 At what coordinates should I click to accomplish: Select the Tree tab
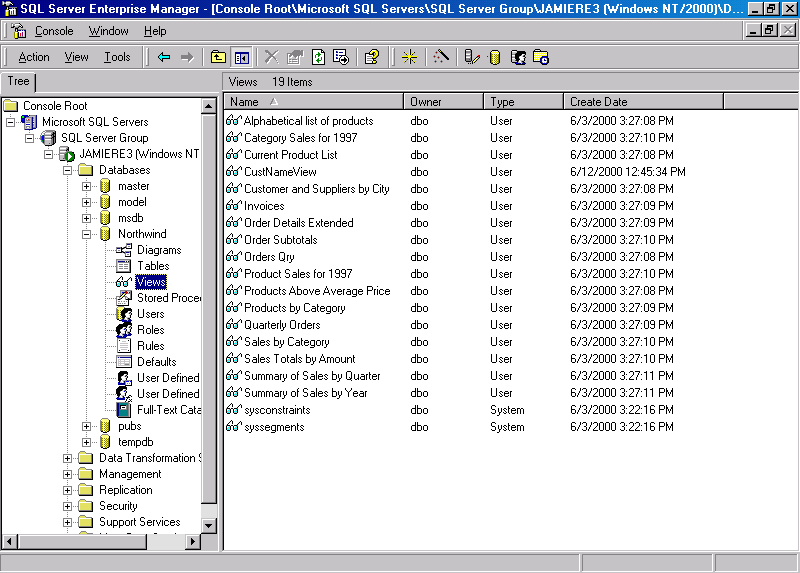tap(18, 81)
